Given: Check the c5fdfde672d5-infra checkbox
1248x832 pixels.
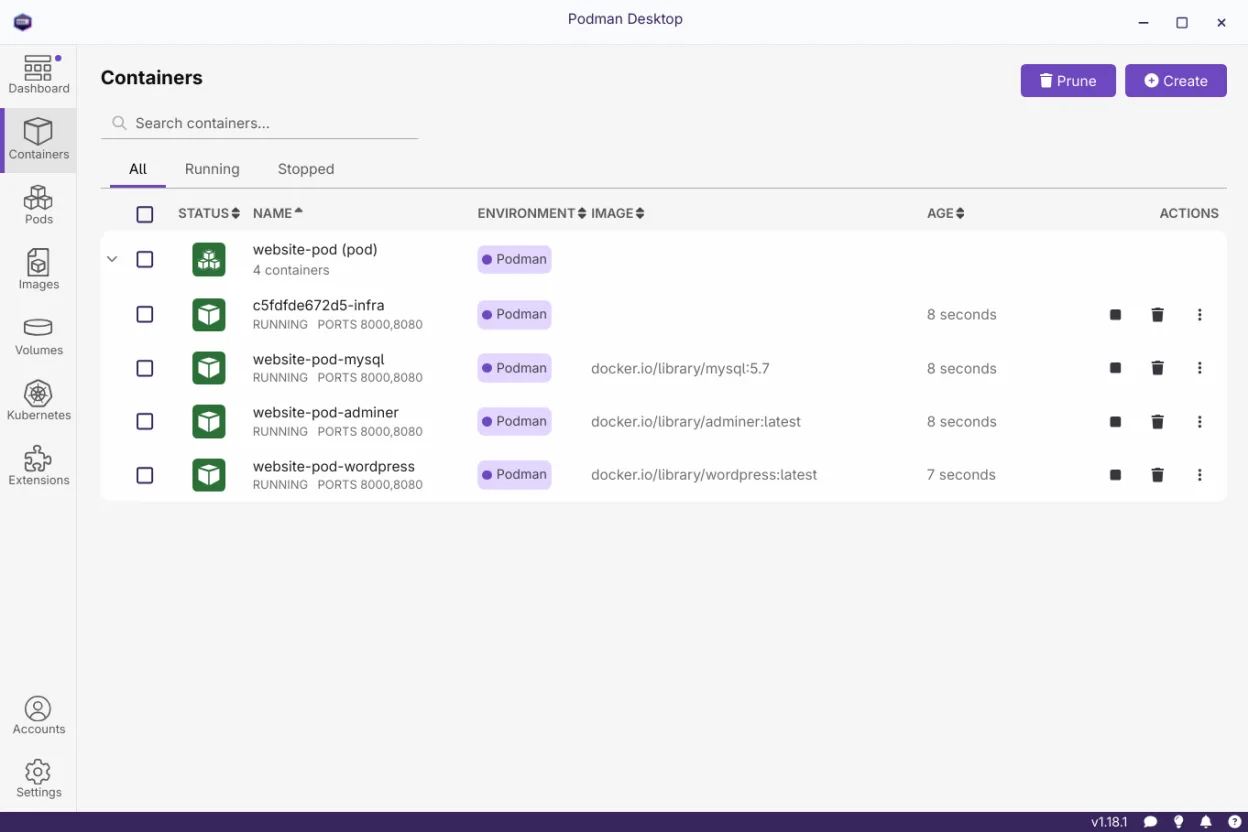Looking at the screenshot, I should 145,315.
